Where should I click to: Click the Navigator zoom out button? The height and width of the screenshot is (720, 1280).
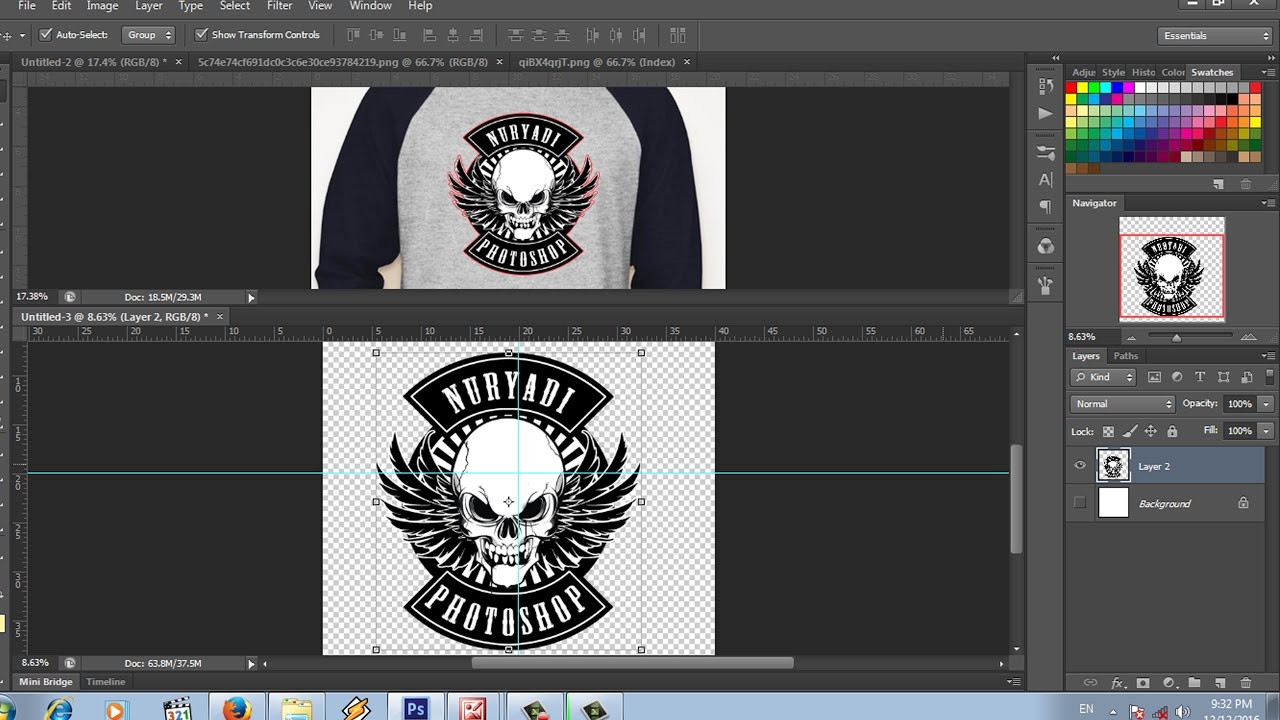(1131, 338)
